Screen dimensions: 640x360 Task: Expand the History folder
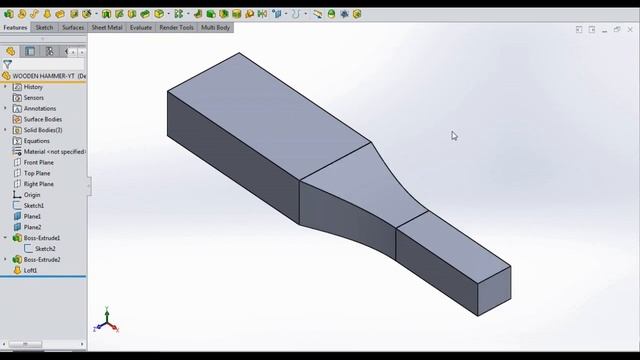point(5,87)
